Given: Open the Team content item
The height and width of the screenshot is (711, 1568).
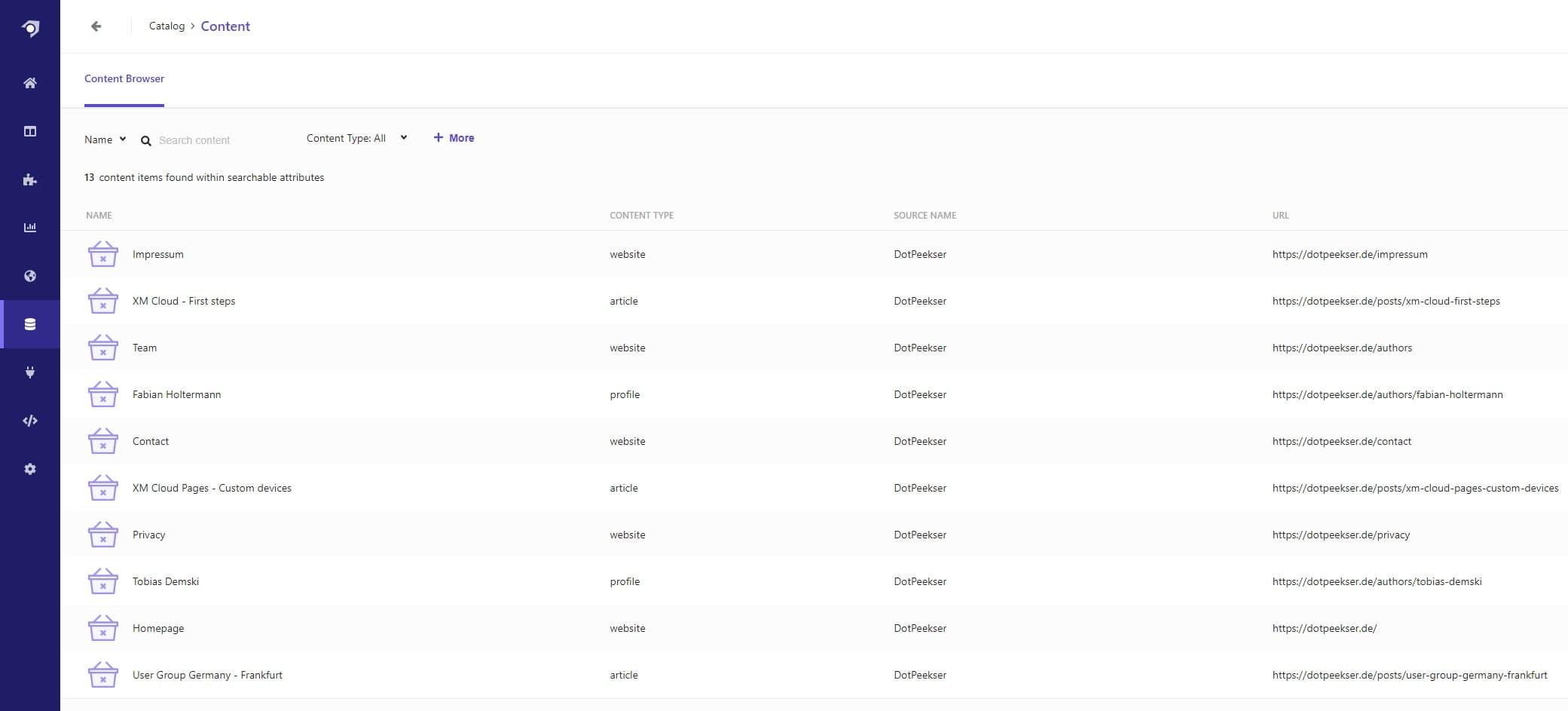Looking at the screenshot, I should coord(145,348).
